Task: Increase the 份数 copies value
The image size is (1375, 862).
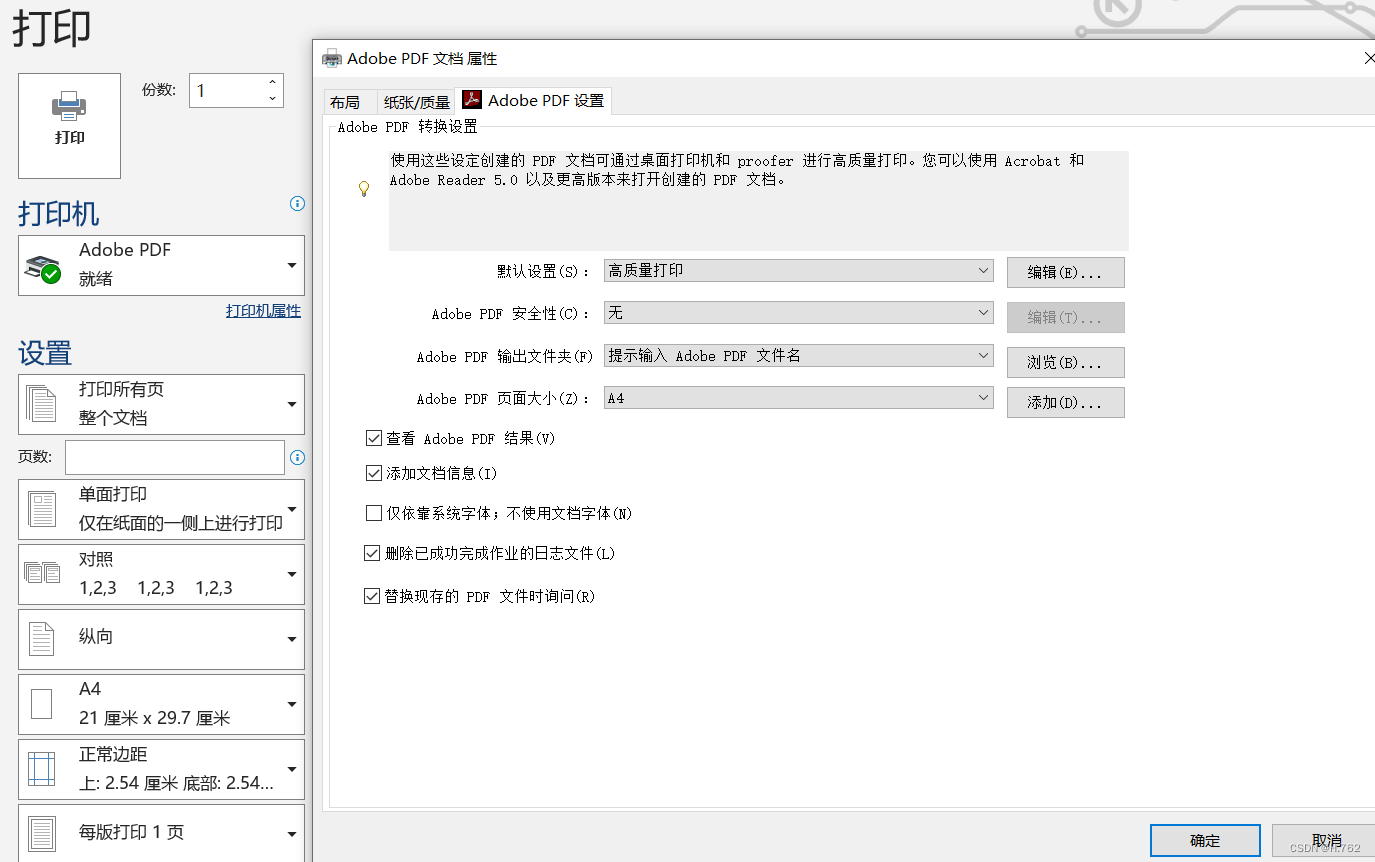Action: pos(272,82)
